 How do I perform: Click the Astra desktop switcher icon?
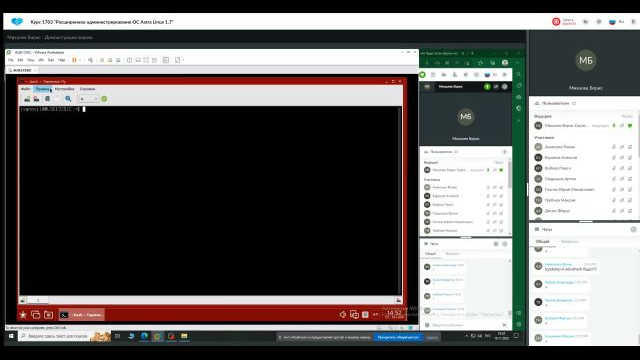coord(36,315)
